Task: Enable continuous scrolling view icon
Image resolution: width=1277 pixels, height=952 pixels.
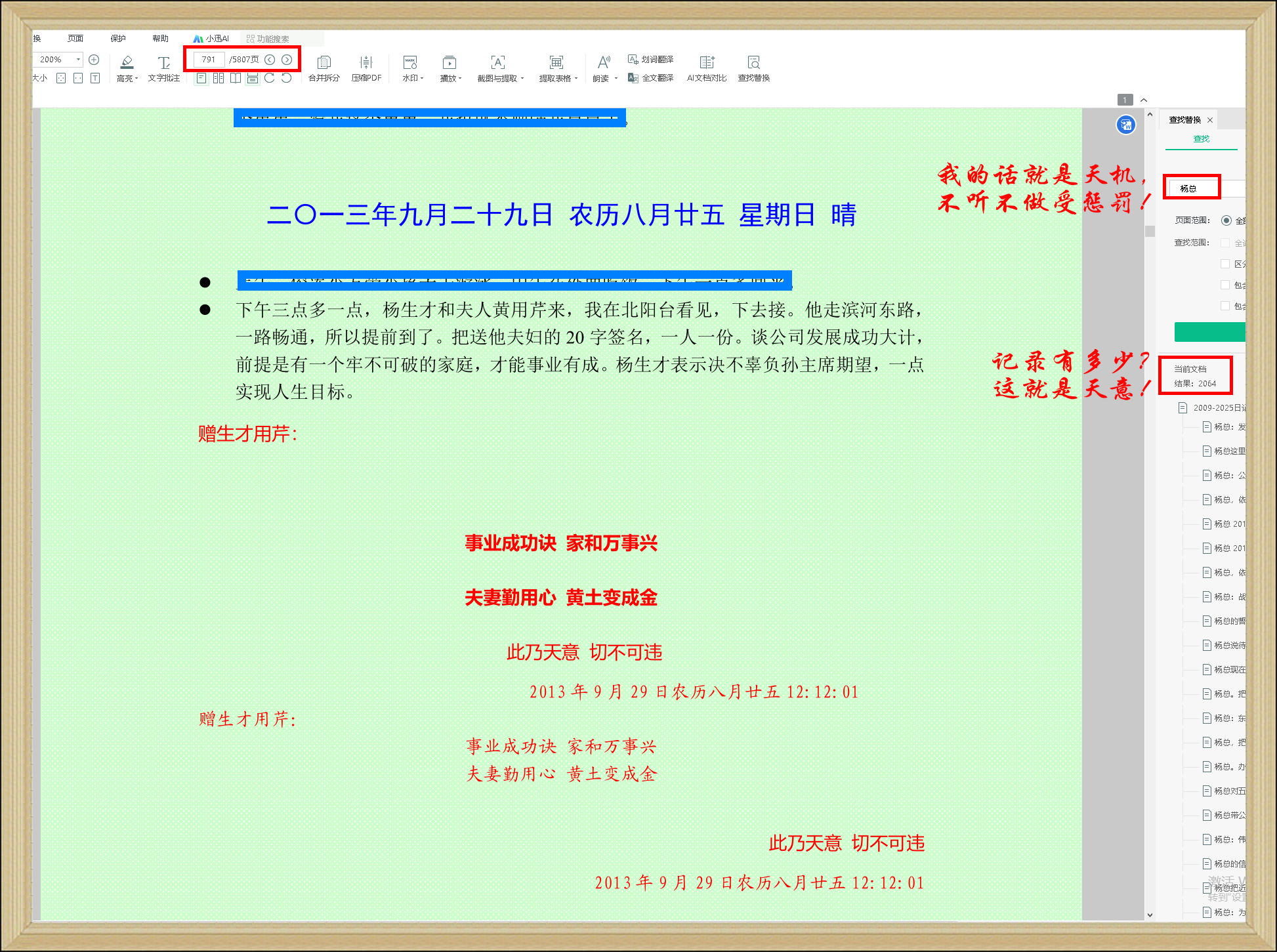Action: pos(253,78)
